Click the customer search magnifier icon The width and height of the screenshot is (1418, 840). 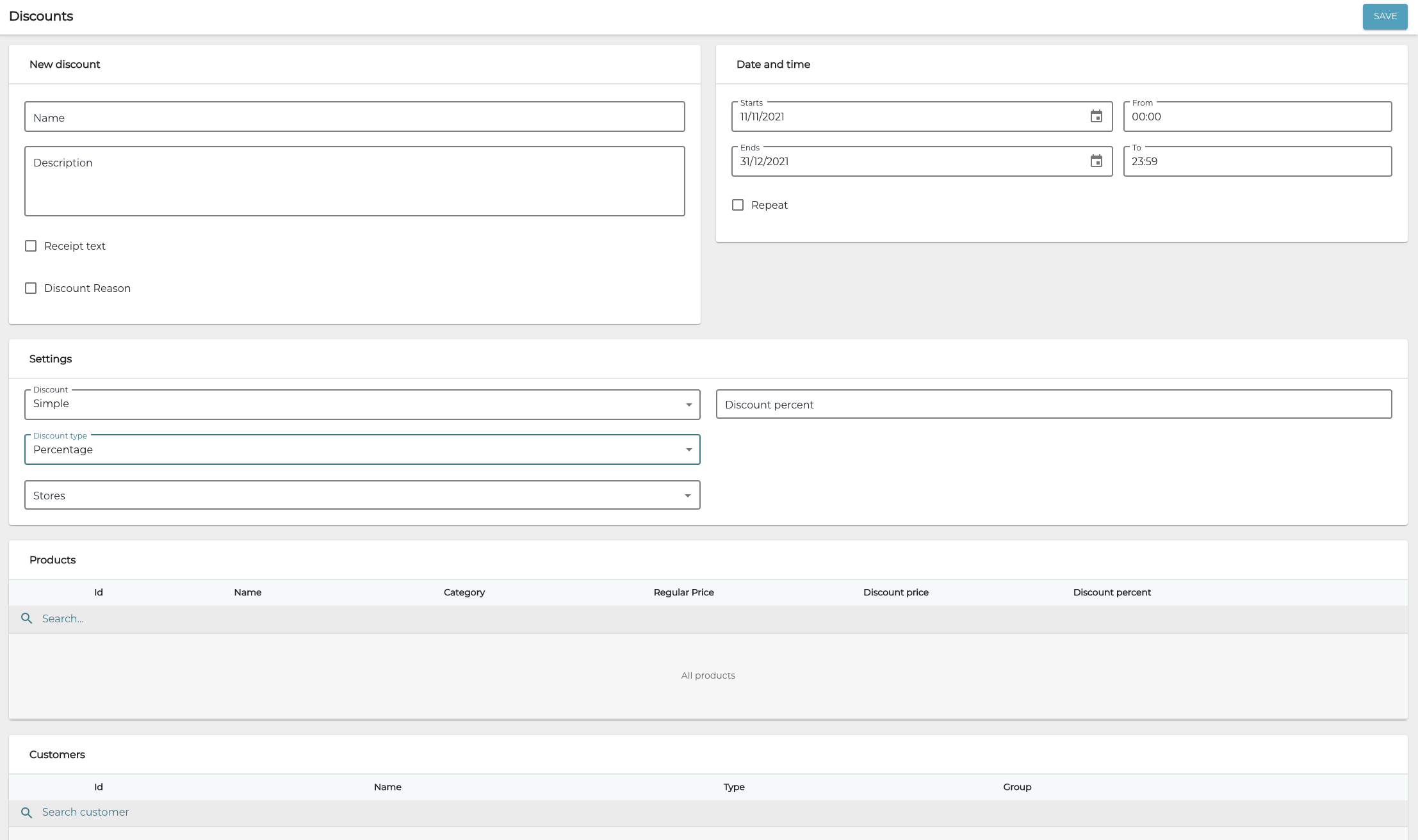click(x=26, y=812)
